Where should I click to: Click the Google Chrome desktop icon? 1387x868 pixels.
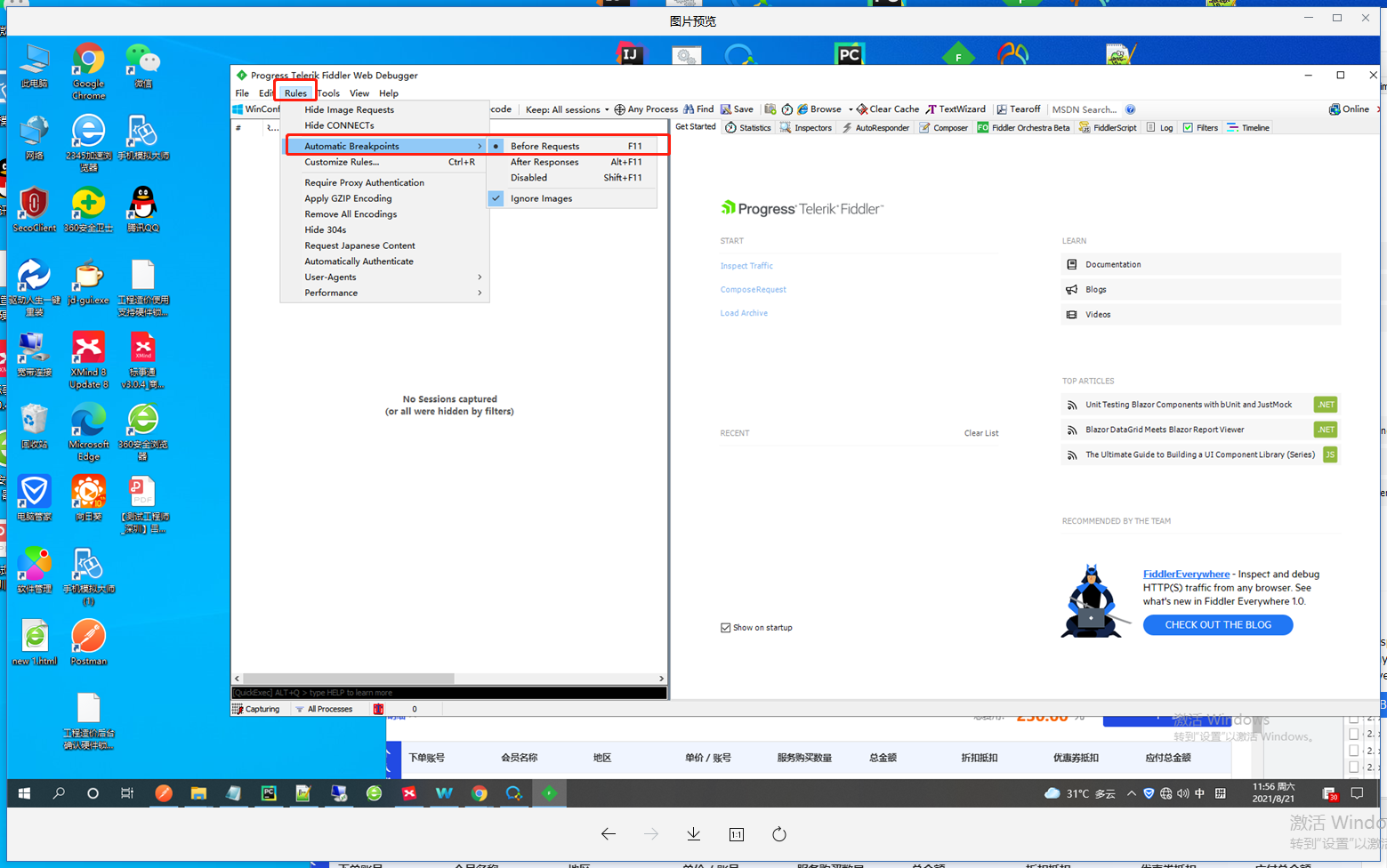point(88,71)
